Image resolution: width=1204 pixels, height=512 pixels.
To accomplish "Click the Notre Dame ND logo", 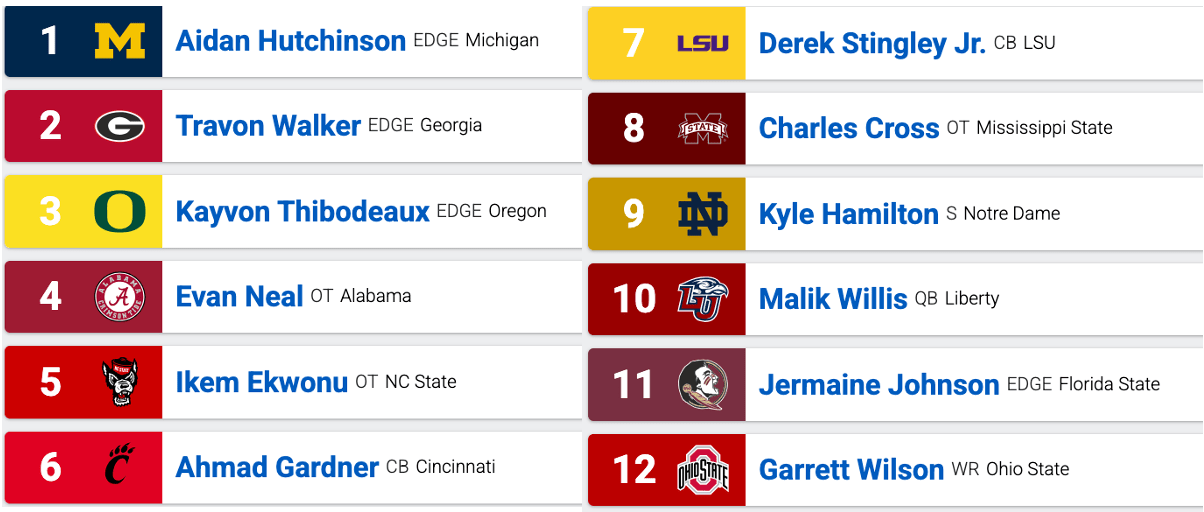I will click(x=703, y=213).
